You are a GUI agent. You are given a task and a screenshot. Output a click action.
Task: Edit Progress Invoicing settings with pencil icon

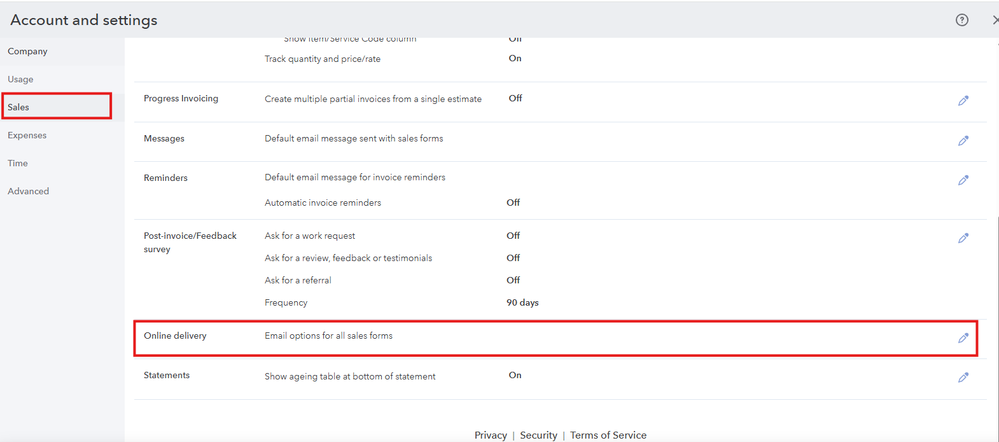click(963, 100)
